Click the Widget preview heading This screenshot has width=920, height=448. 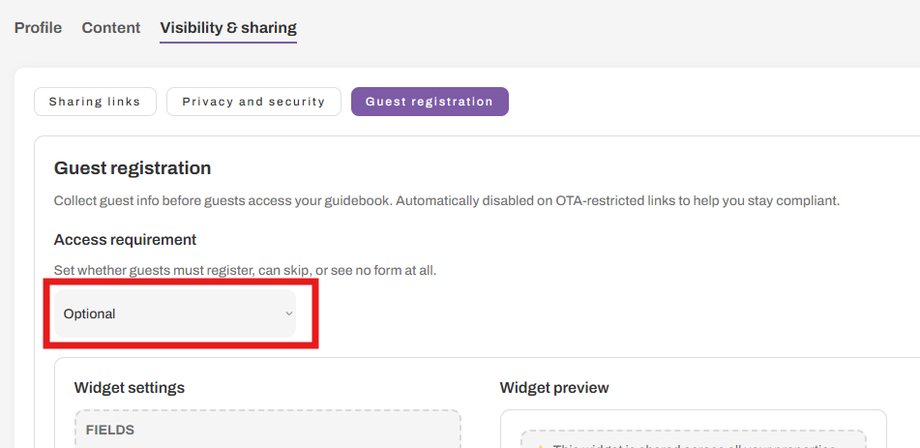point(554,388)
